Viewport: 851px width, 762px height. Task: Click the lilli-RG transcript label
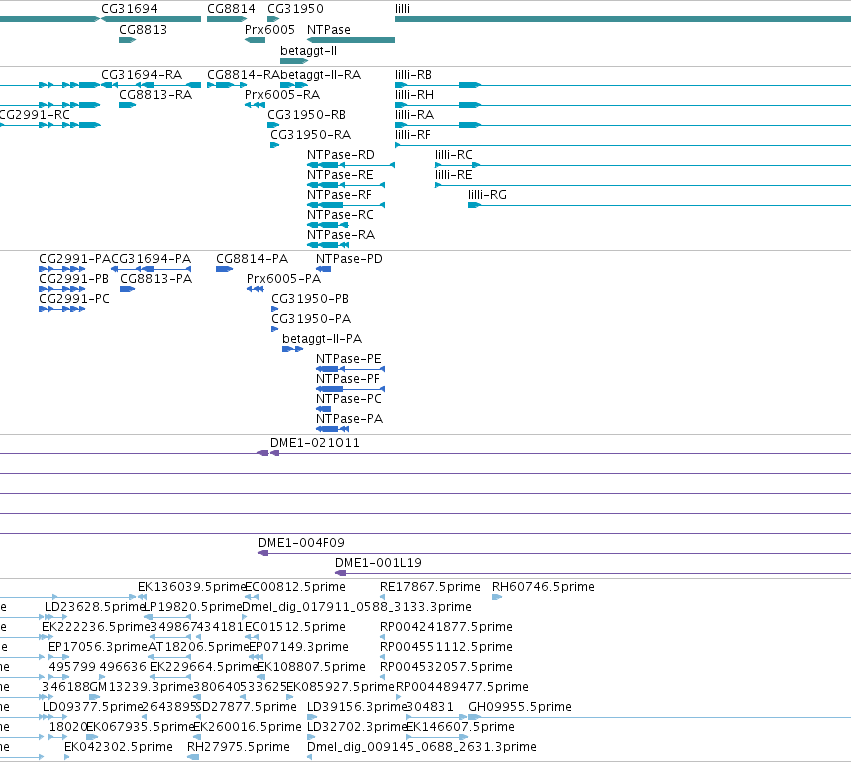pyautogui.click(x=487, y=195)
